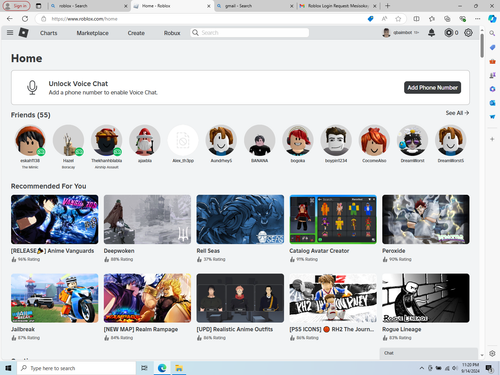This screenshot has width=500, height=375.
Task: Click See All friends link
Action: pyautogui.click(x=457, y=113)
